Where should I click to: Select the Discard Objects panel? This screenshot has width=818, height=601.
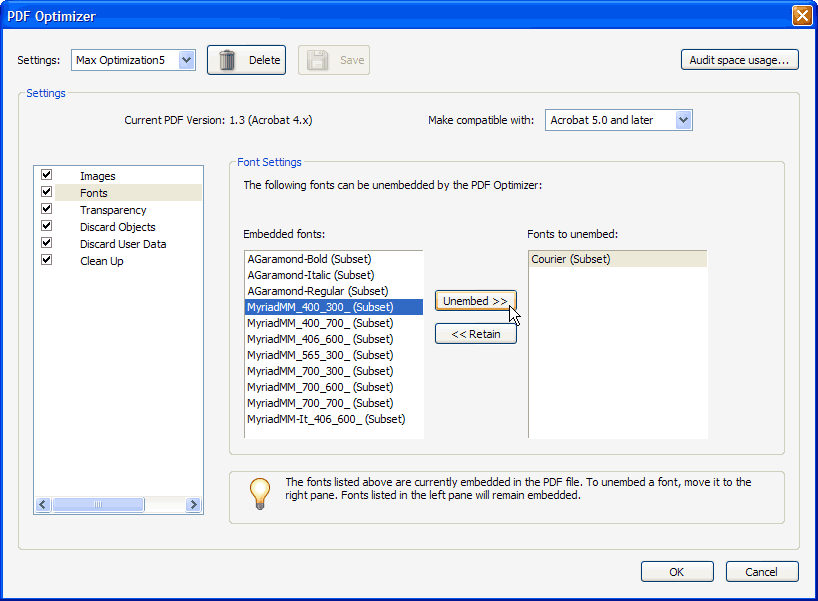click(117, 227)
